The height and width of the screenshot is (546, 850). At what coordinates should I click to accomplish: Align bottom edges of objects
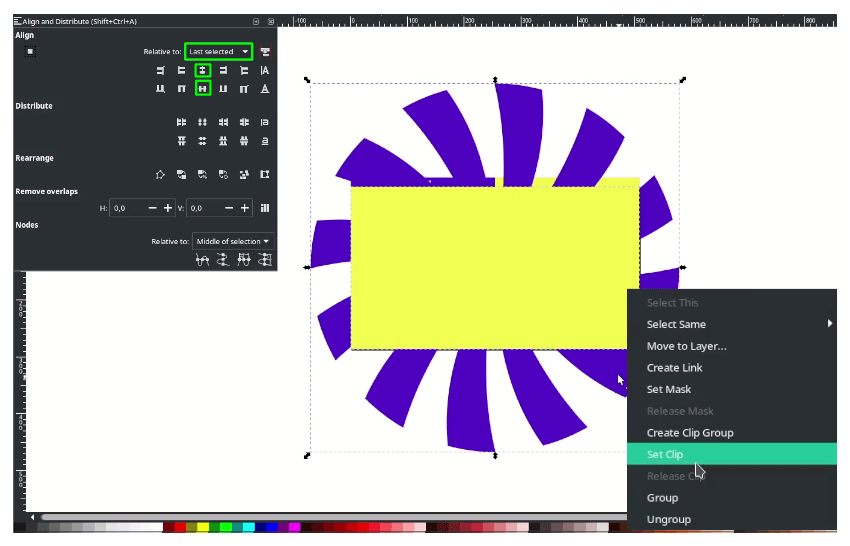pyautogui.click(x=223, y=89)
